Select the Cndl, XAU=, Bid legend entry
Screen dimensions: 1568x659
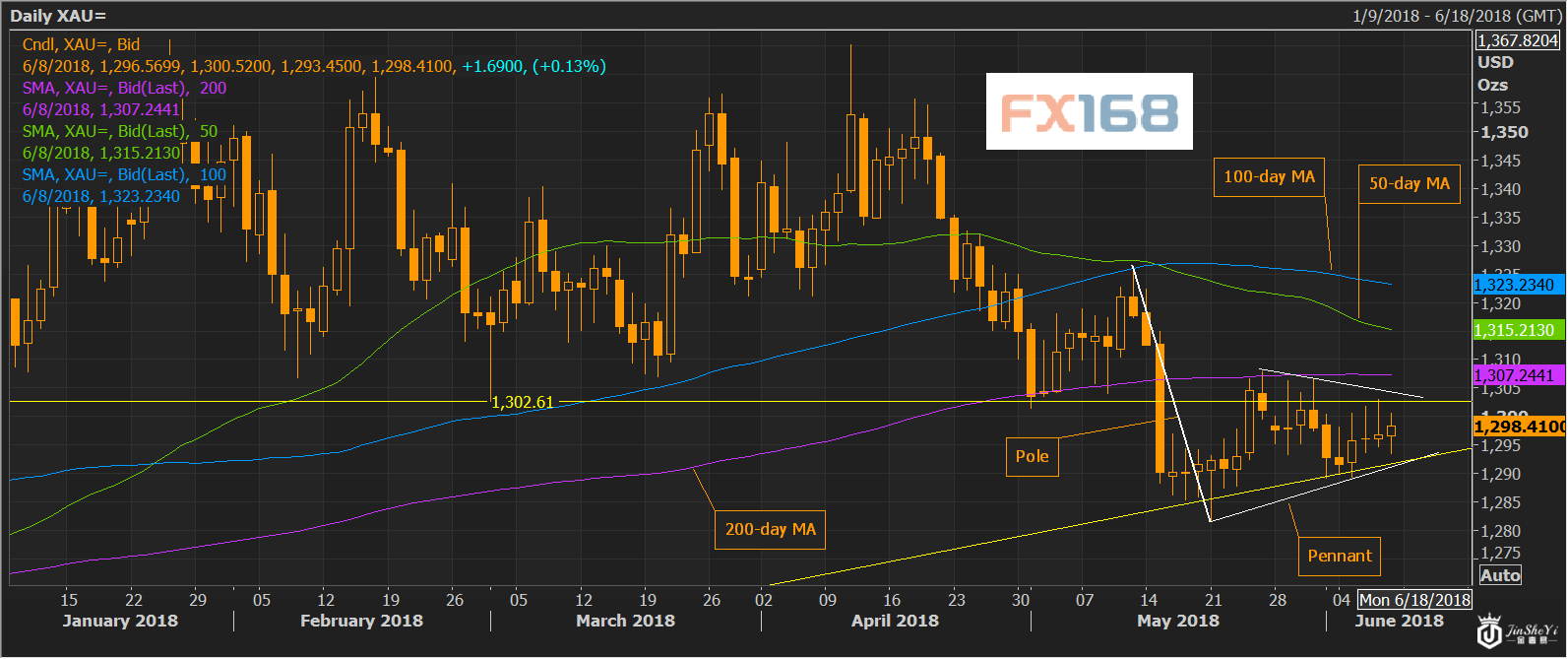(82, 44)
